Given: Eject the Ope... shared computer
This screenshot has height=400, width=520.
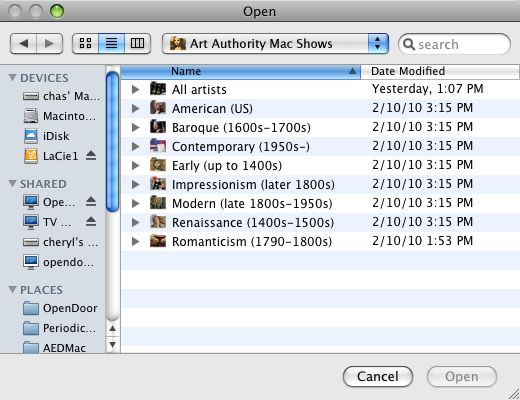Looking at the screenshot, I should click(91, 202).
